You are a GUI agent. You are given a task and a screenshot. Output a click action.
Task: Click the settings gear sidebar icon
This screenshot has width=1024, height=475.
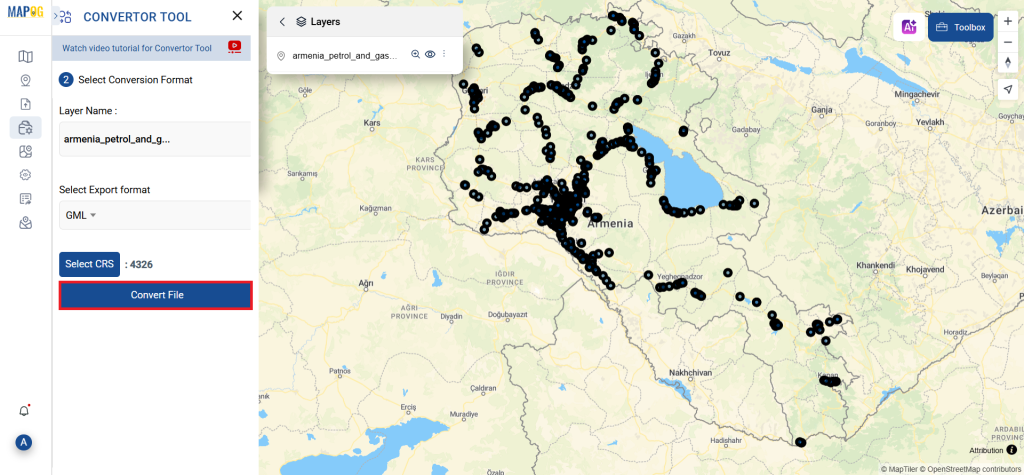point(25,174)
